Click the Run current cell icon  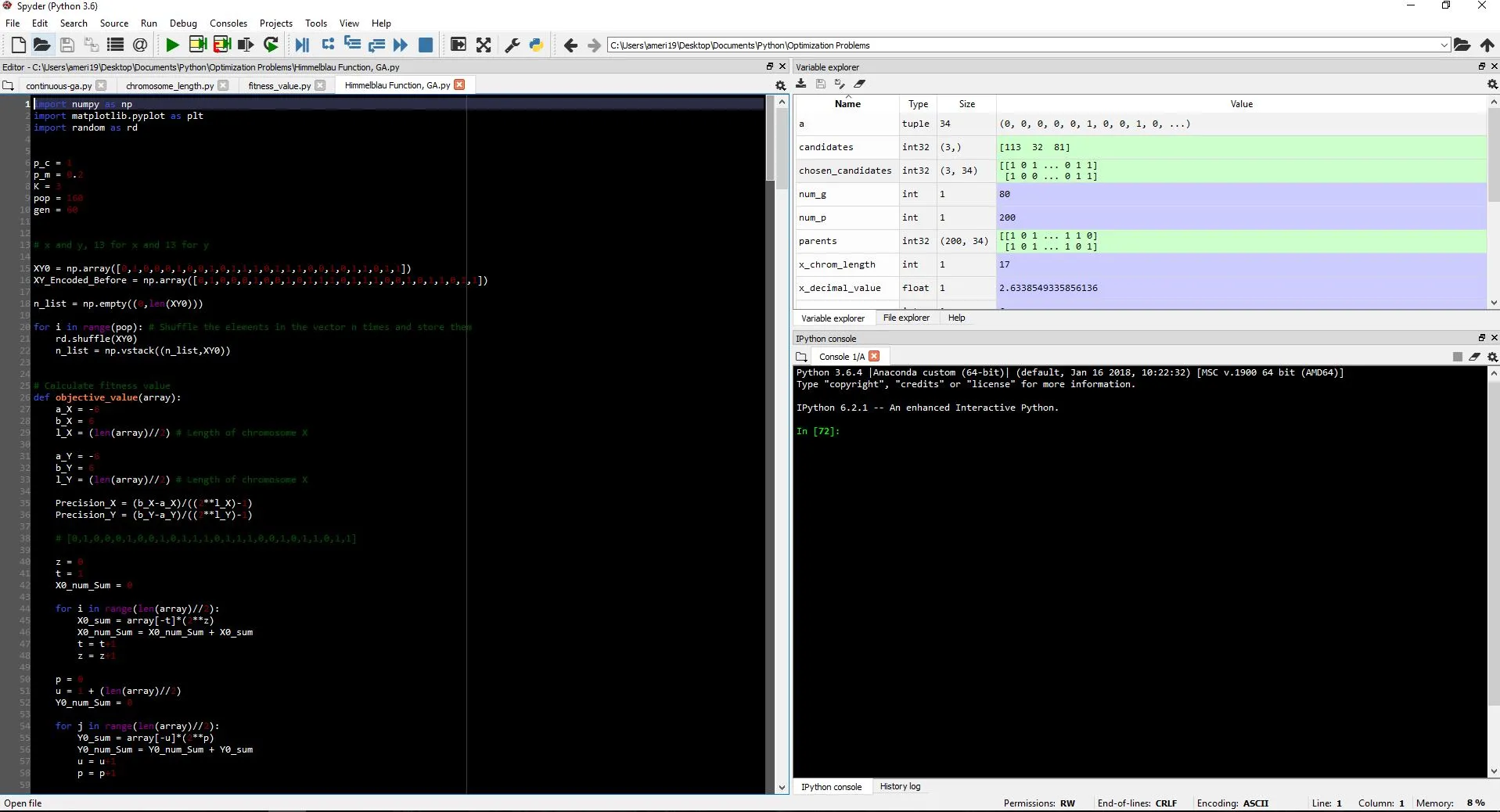(x=197, y=45)
